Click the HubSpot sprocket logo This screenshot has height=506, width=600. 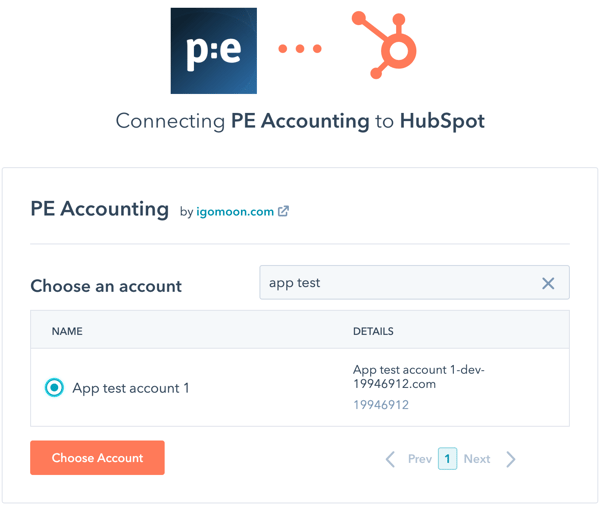coord(384,45)
